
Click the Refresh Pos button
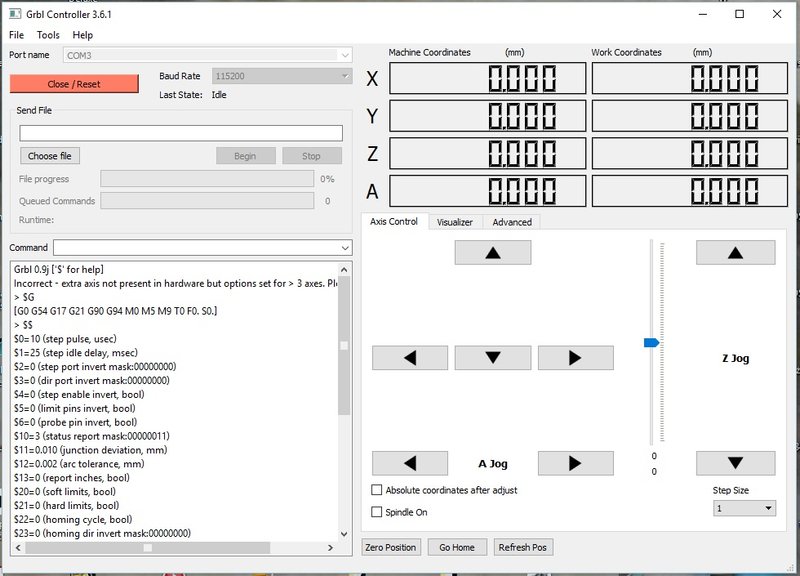[x=522, y=547]
